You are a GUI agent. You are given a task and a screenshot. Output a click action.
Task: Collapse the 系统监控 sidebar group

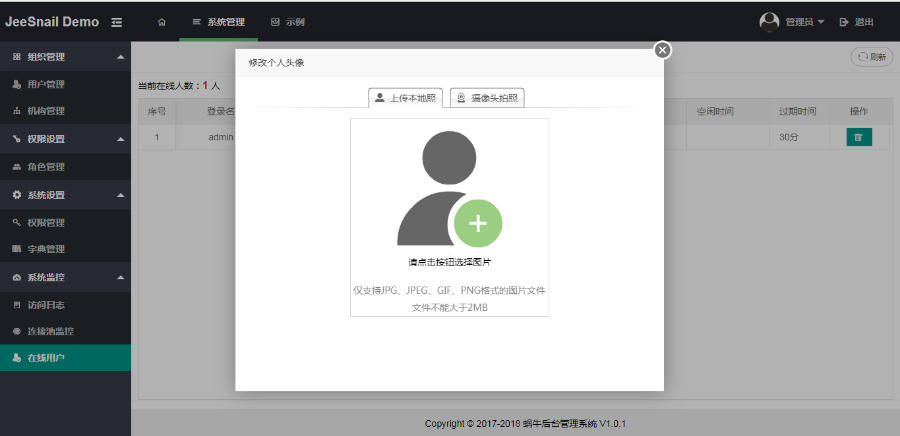[65, 278]
